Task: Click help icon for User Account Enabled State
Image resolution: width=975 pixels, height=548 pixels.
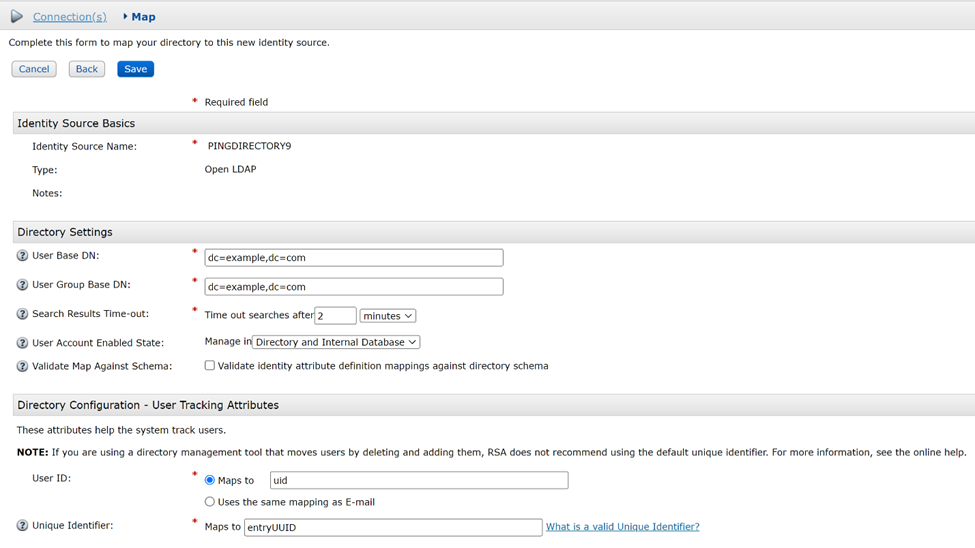Action: pyautogui.click(x=22, y=343)
